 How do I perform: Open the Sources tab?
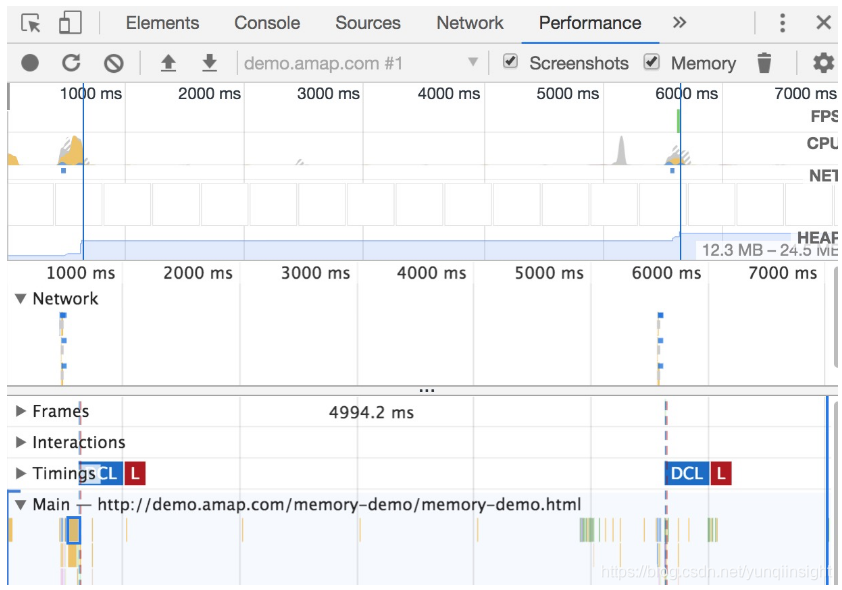[x=368, y=23]
